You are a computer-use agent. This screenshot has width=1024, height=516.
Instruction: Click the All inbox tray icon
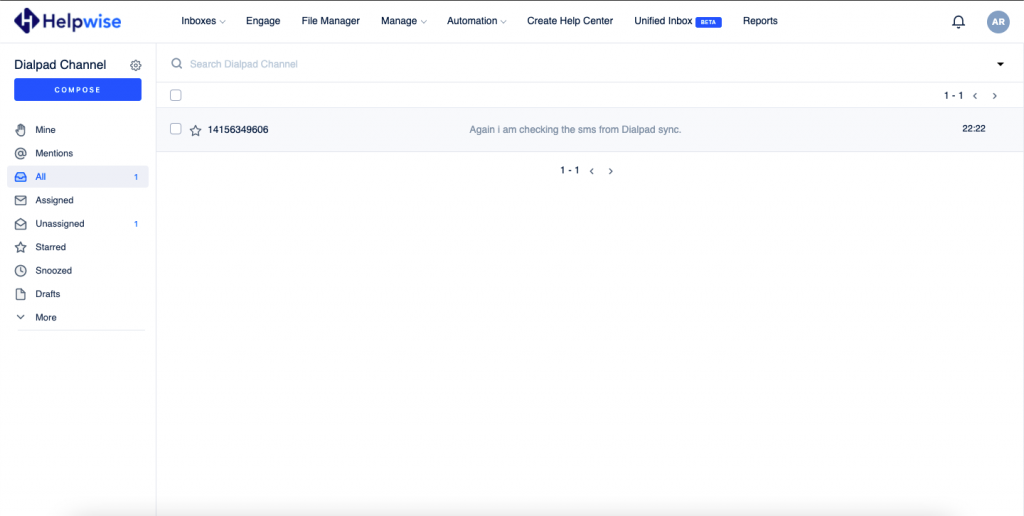point(21,177)
